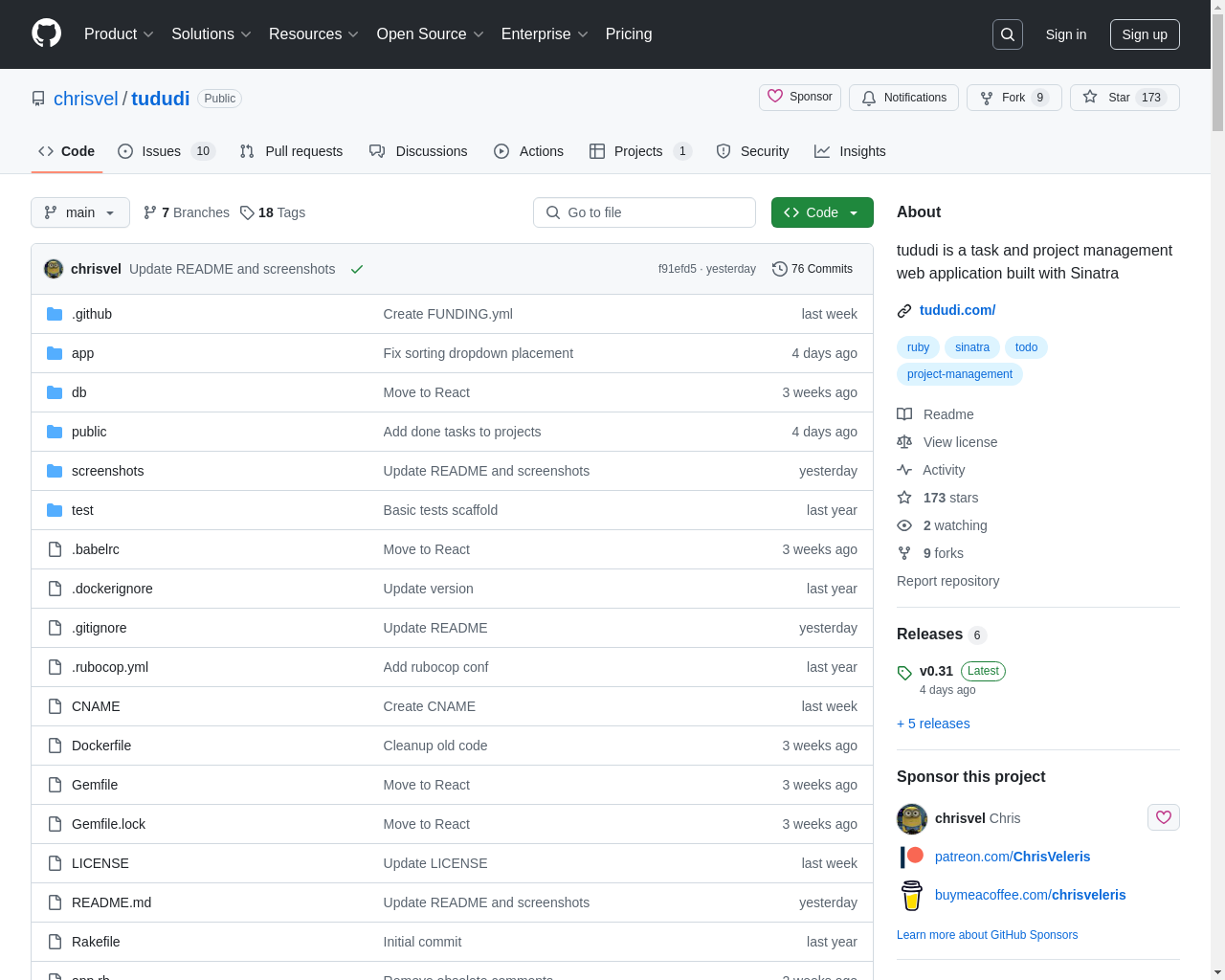Click the link icon beside tududi.com

pos(904,310)
